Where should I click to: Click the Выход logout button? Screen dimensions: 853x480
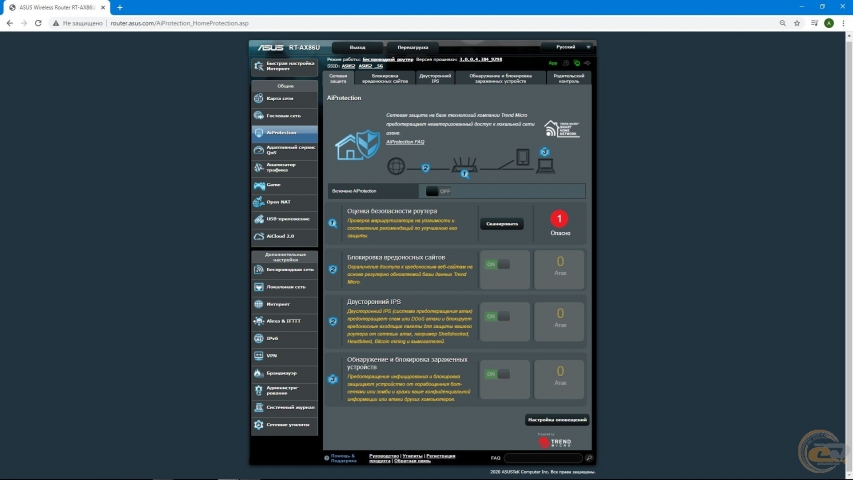click(x=357, y=47)
